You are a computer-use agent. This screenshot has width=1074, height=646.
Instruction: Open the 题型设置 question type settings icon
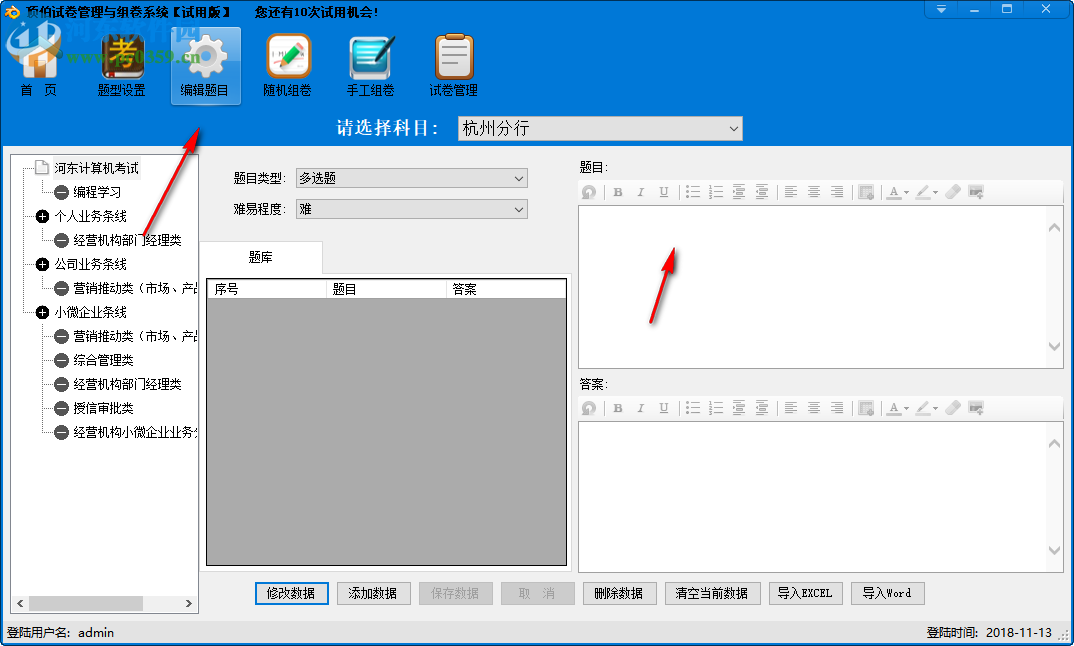[122, 63]
